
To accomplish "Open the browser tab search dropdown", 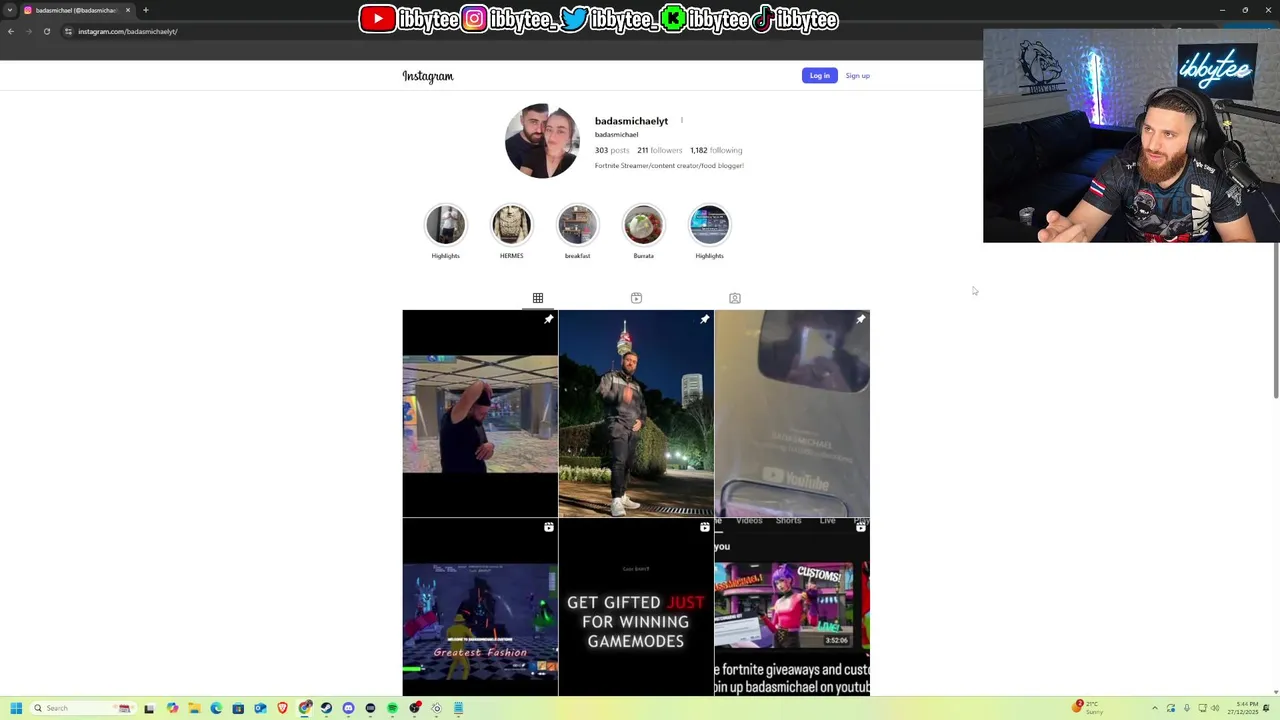I will tap(10, 10).
